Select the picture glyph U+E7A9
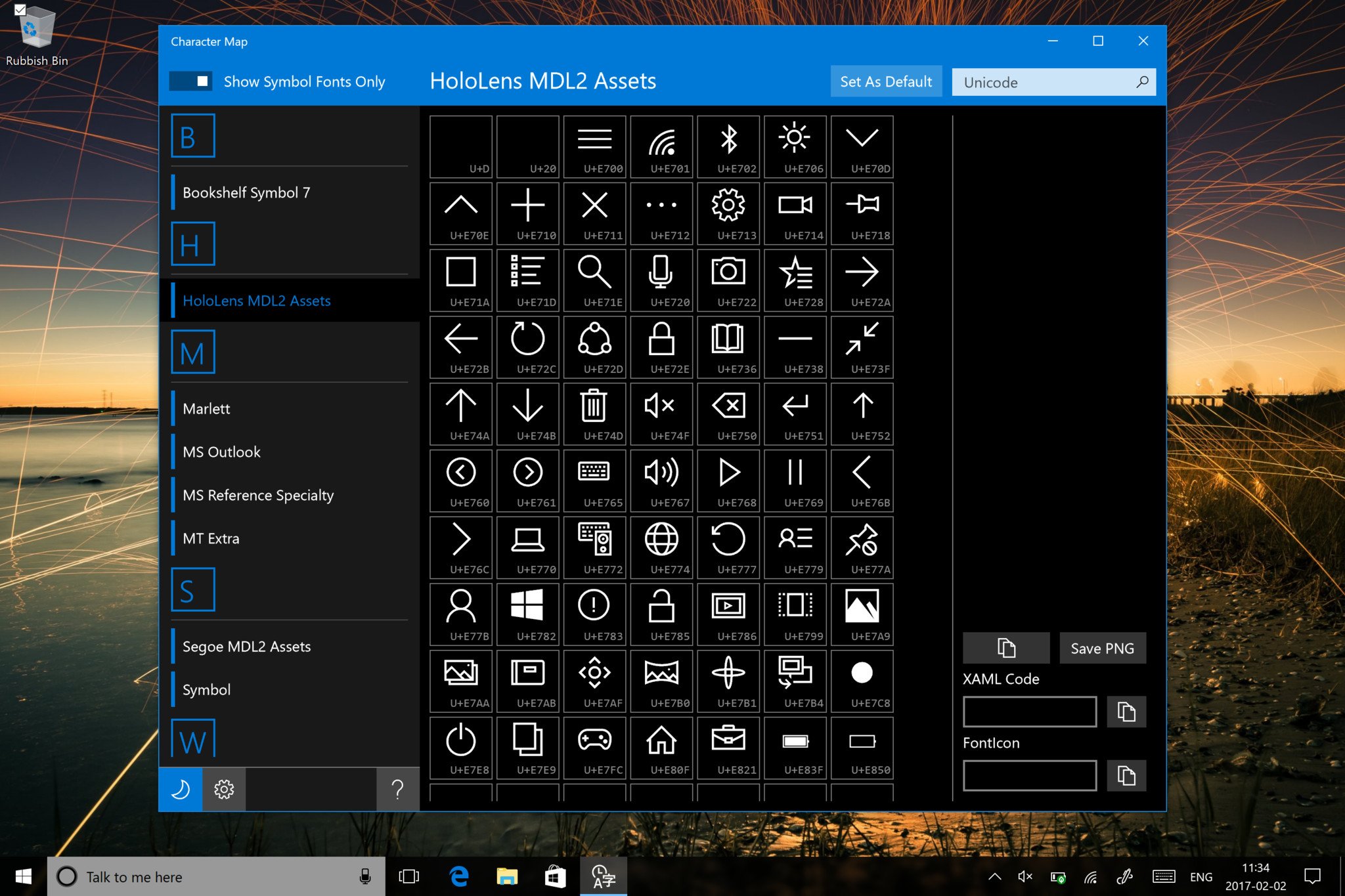 coord(862,615)
